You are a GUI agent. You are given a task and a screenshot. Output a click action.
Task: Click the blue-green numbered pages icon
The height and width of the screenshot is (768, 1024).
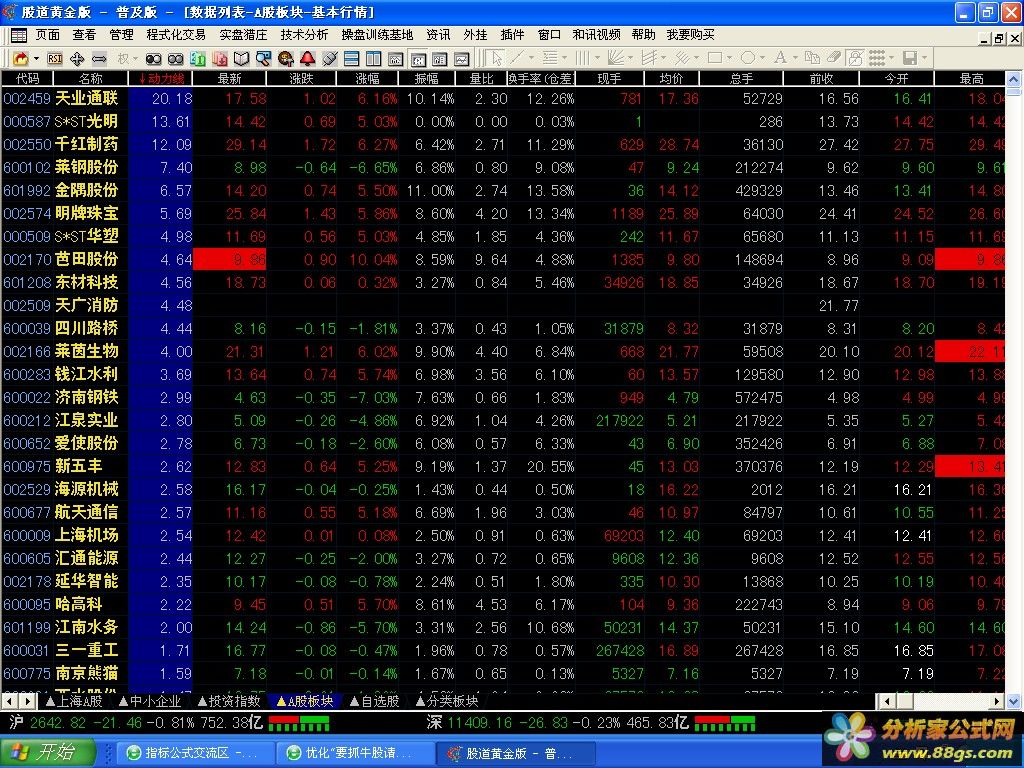(198, 59)
